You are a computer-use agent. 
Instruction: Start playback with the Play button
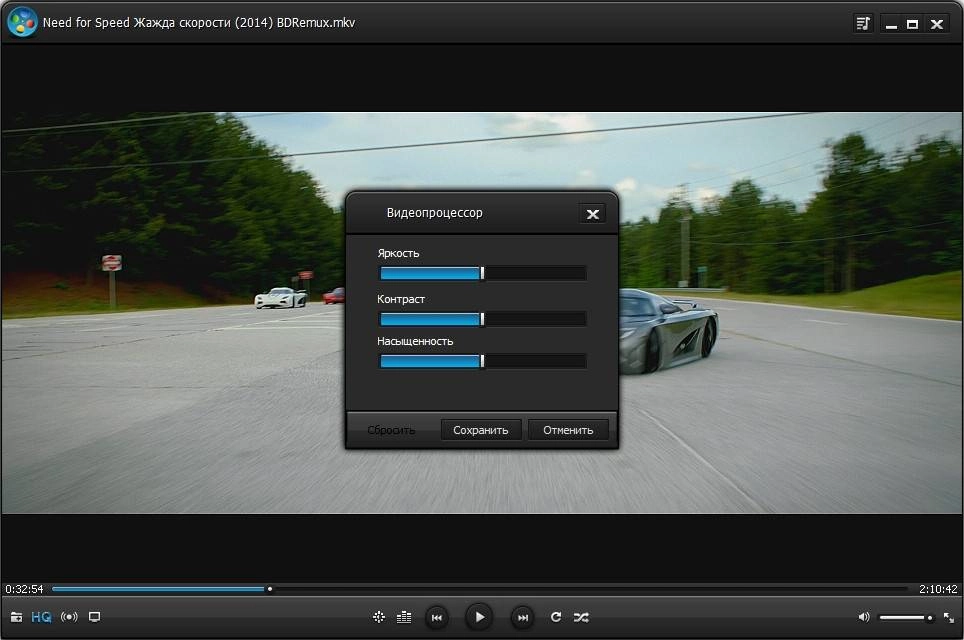coord(480,617)
